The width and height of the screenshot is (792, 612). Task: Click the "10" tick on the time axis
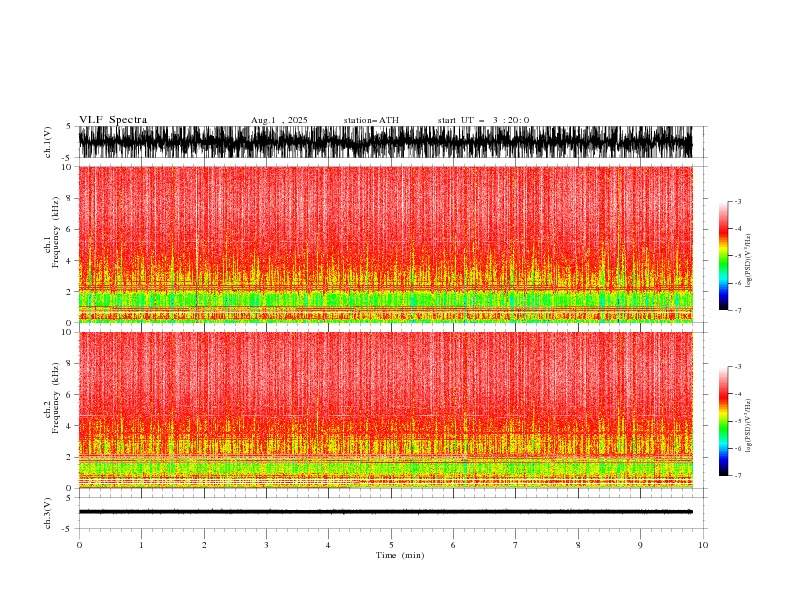click(703, 545)
